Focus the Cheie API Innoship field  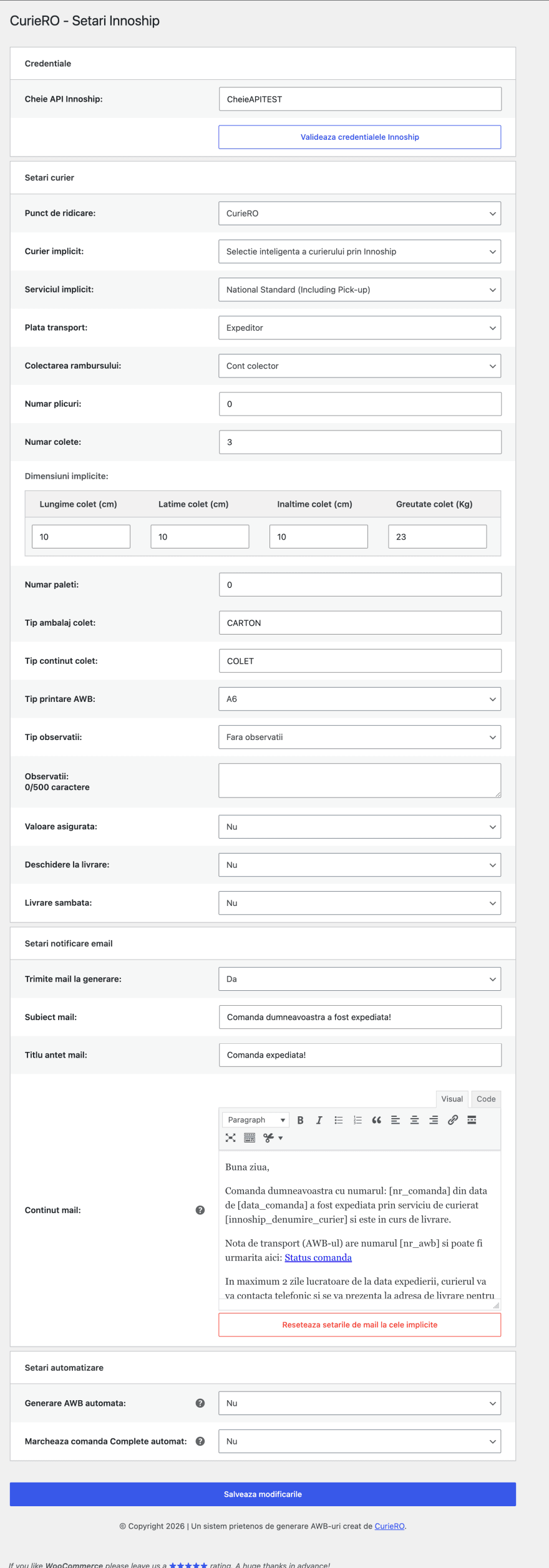[x=360, y=99]
